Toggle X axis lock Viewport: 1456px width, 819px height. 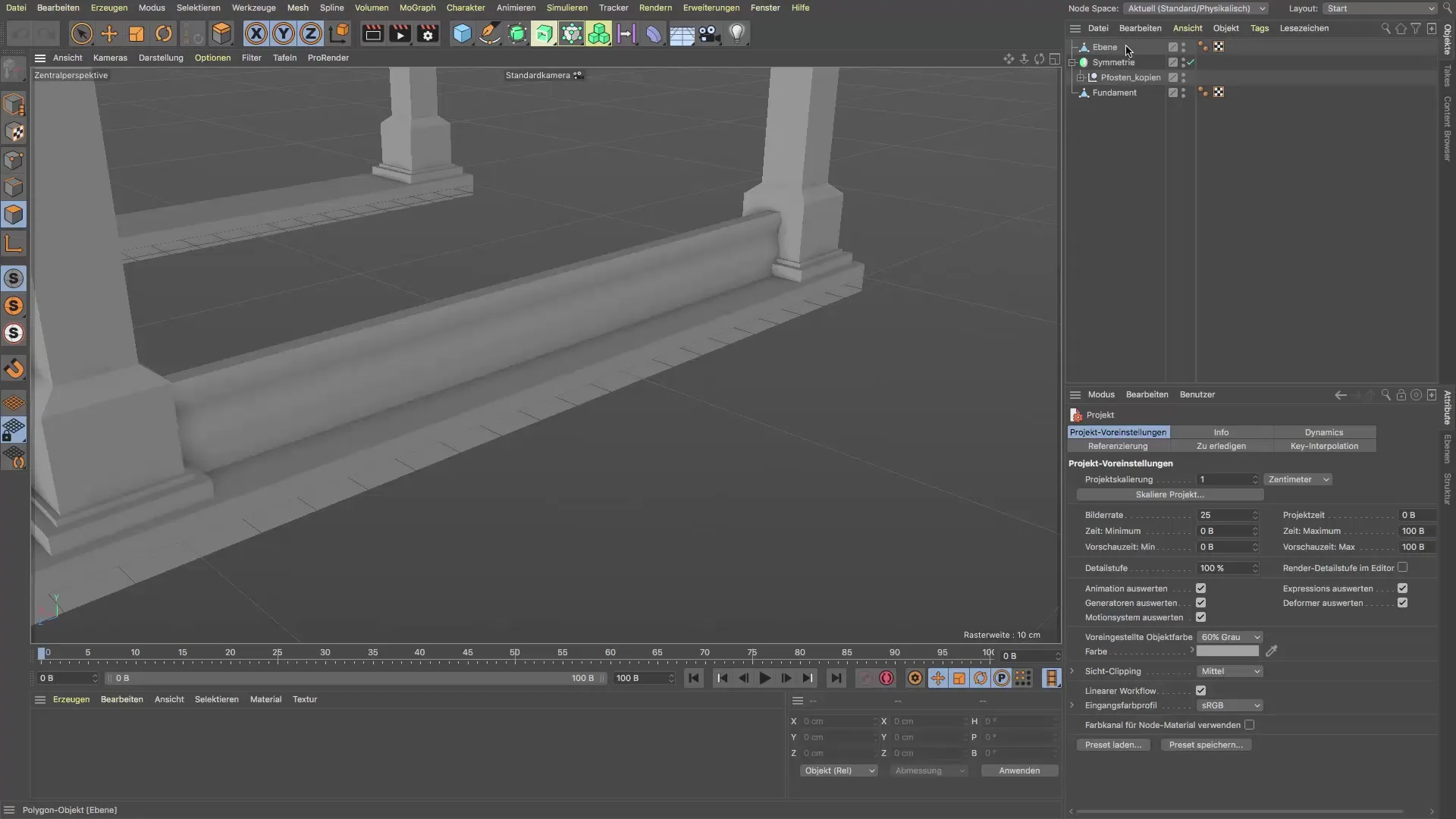tap(256, 33)
